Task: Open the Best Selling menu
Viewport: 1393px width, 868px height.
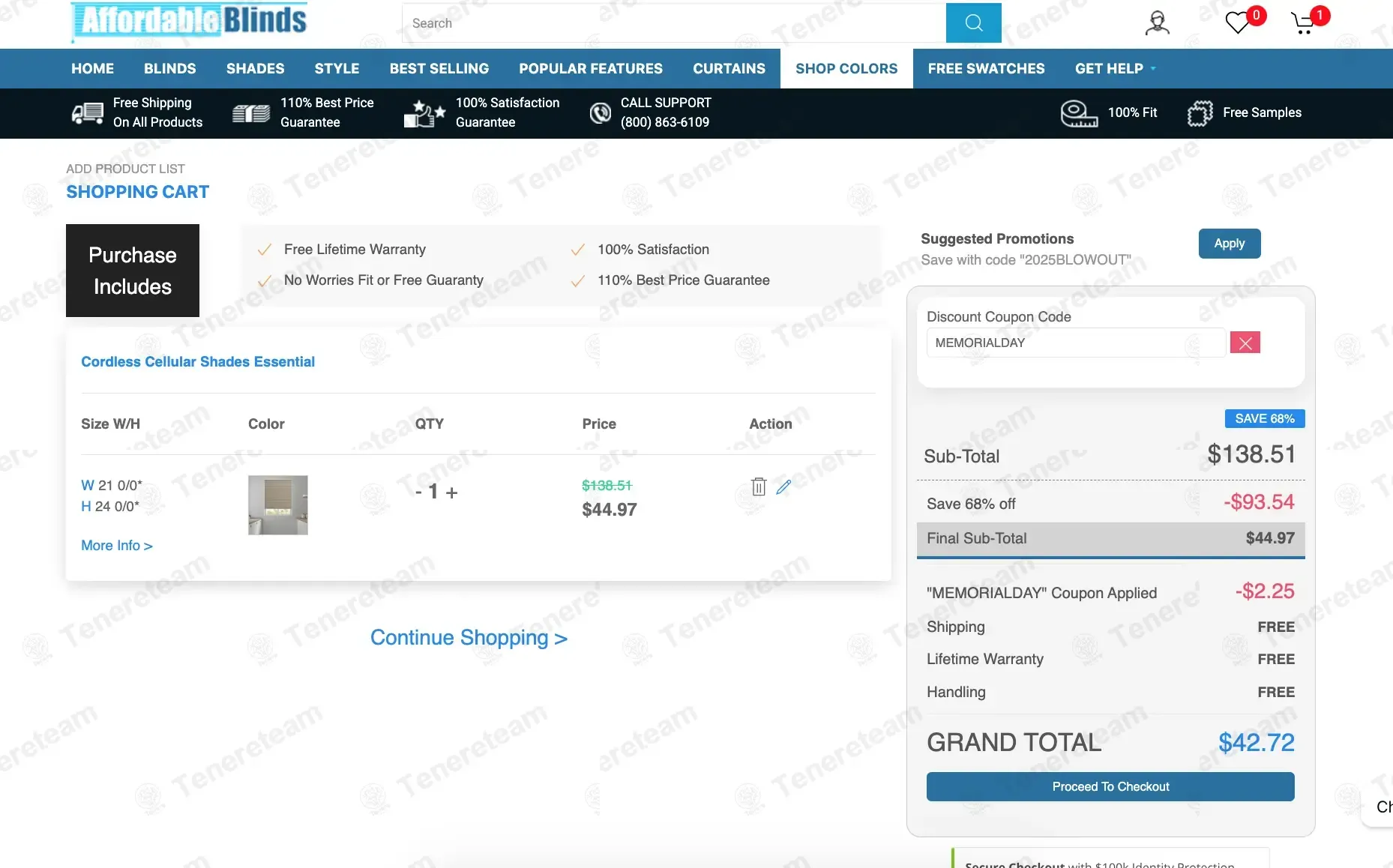Action: pyautogui.click(x=439, y=68)
